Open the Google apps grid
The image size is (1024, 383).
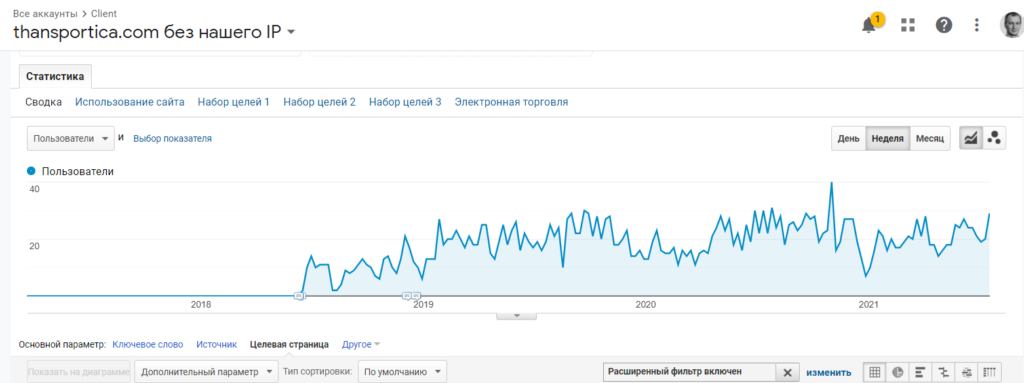[x=908, y=25]
